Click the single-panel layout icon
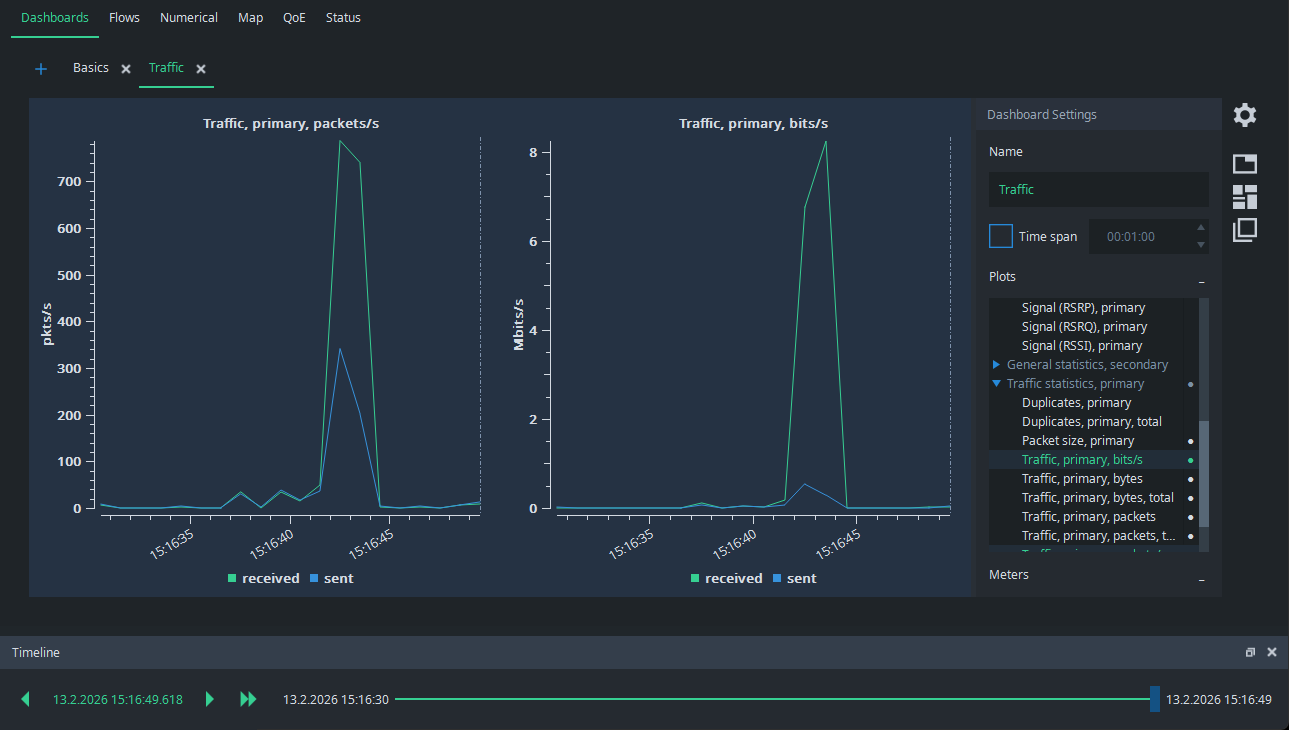Viewport: 1289px width, 730px height. tap(1244, 164)
